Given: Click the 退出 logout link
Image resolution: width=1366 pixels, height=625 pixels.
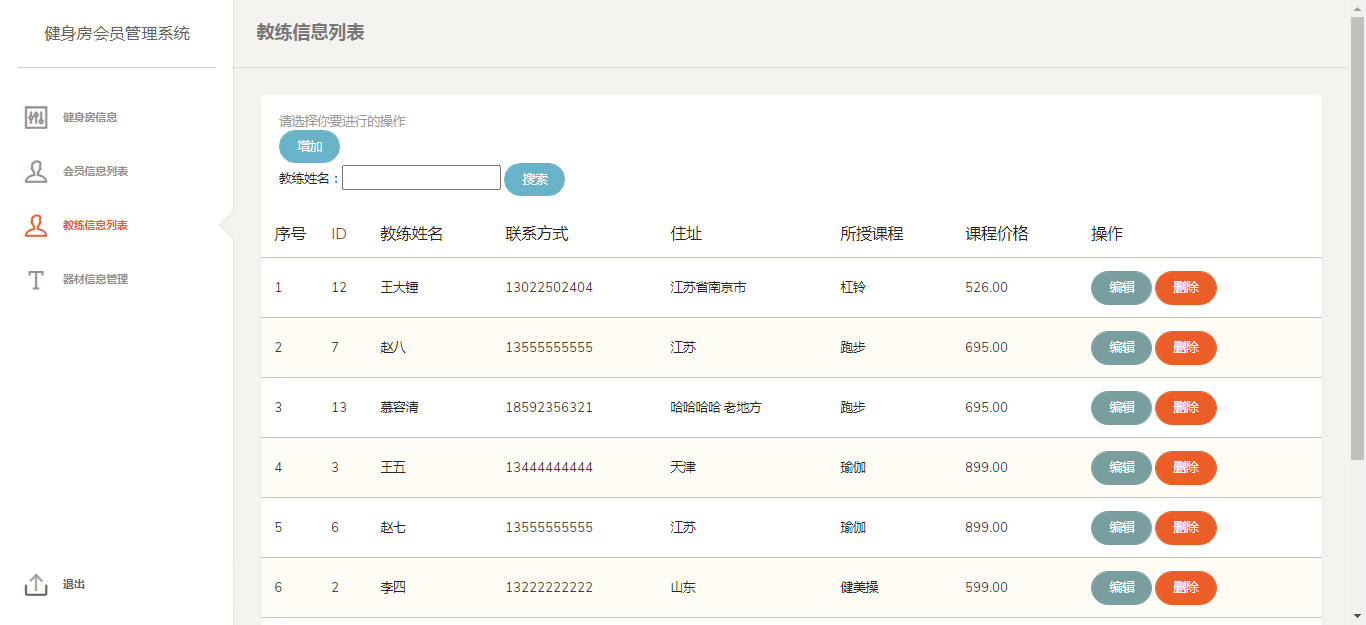Looking at the screenshot, I should [74, 585].
